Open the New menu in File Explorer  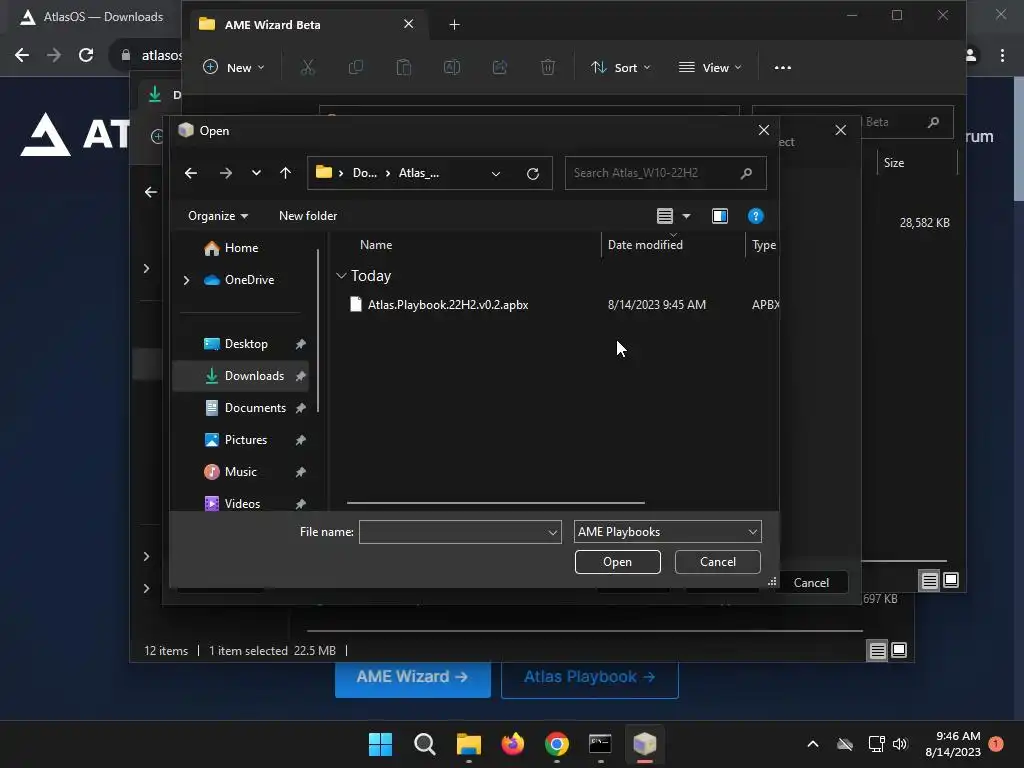click(x=234, y=67)
